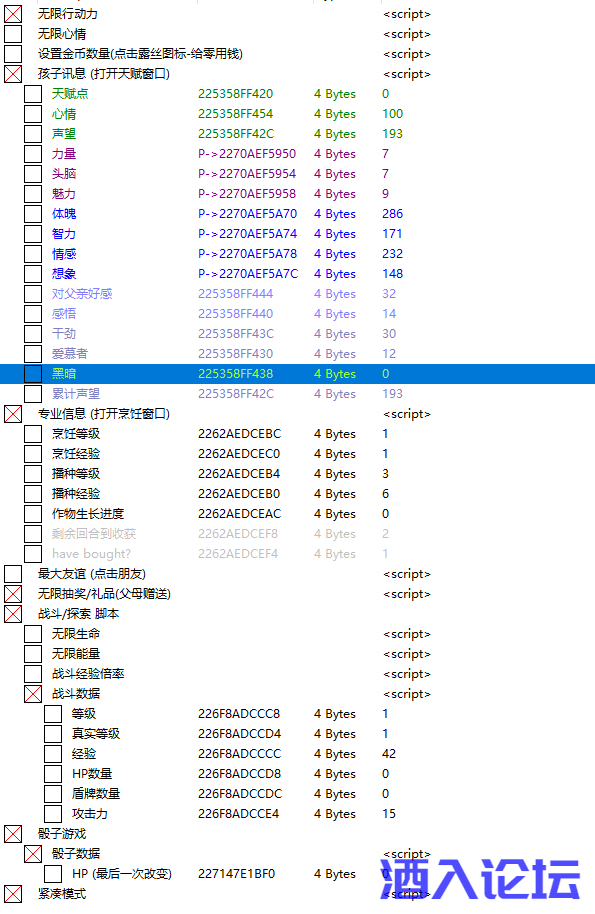Toggle the 无限生命 script checkbox
The height and width of the screenshot is (914, 595).
pos(33,634)
